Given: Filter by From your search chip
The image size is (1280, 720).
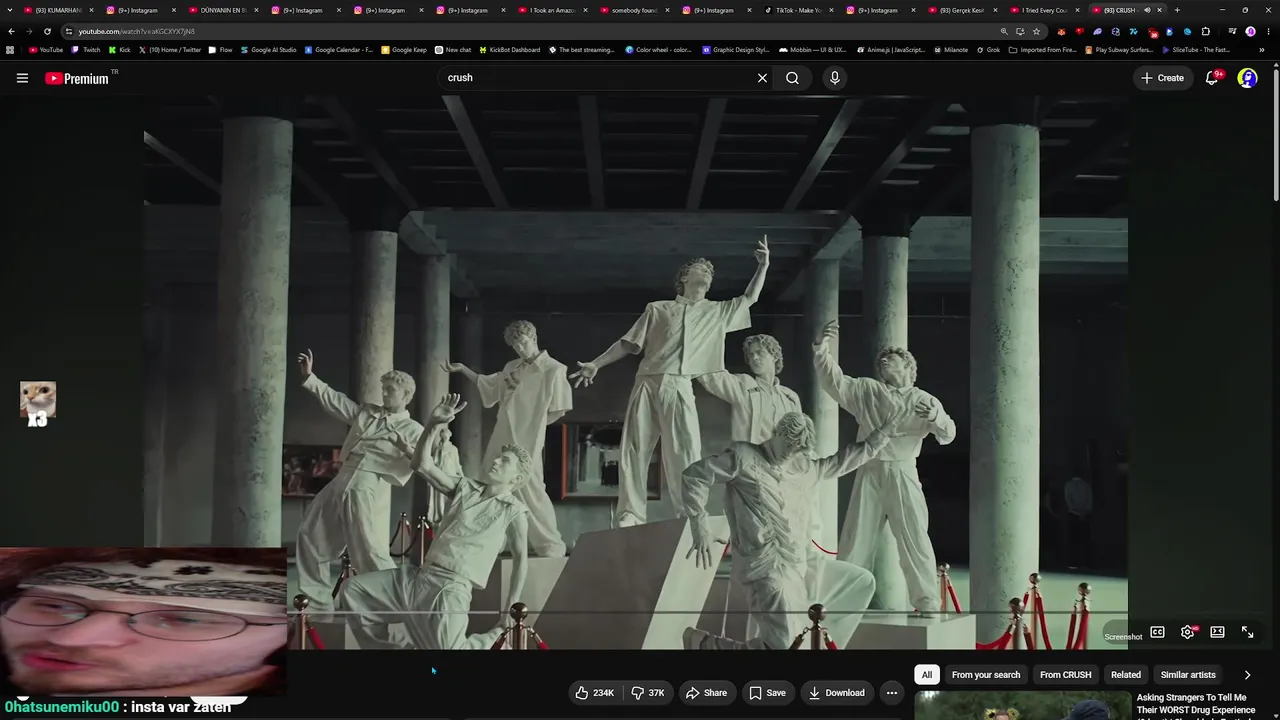Looking at the screenshot, I should point(986,675).
